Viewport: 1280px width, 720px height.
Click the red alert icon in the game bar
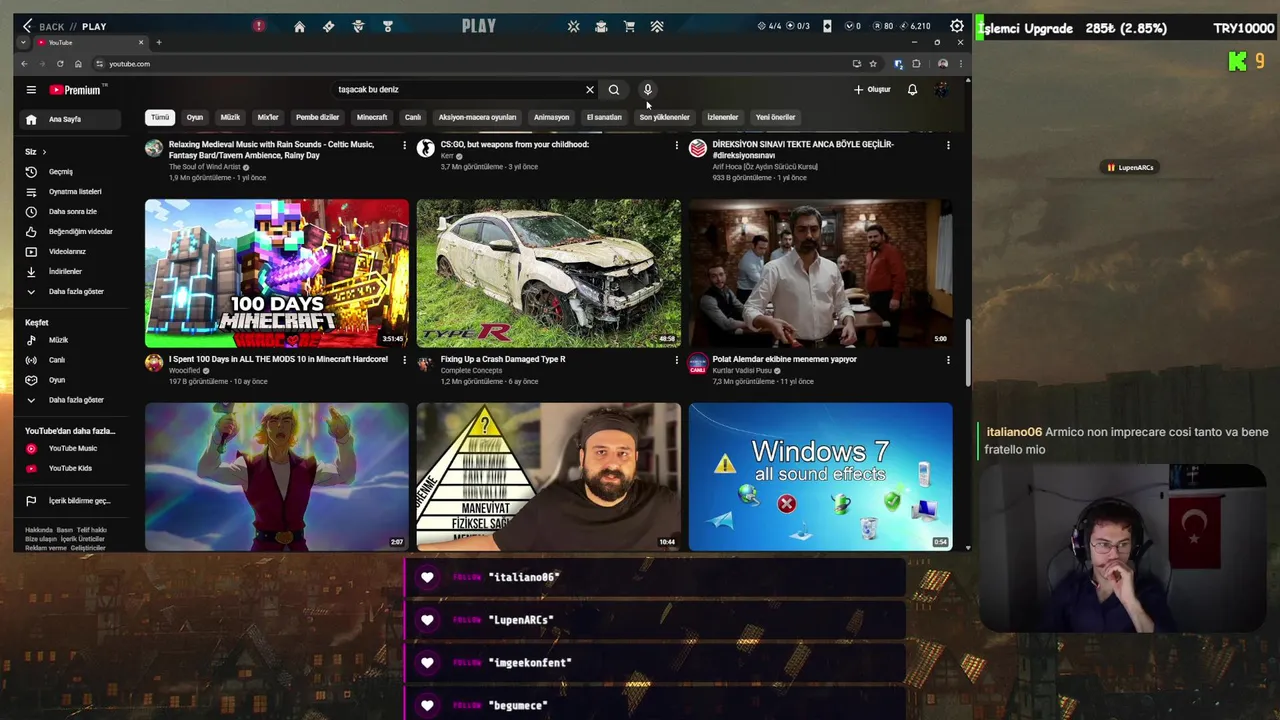pyautogui.click(x=258, y=26)
